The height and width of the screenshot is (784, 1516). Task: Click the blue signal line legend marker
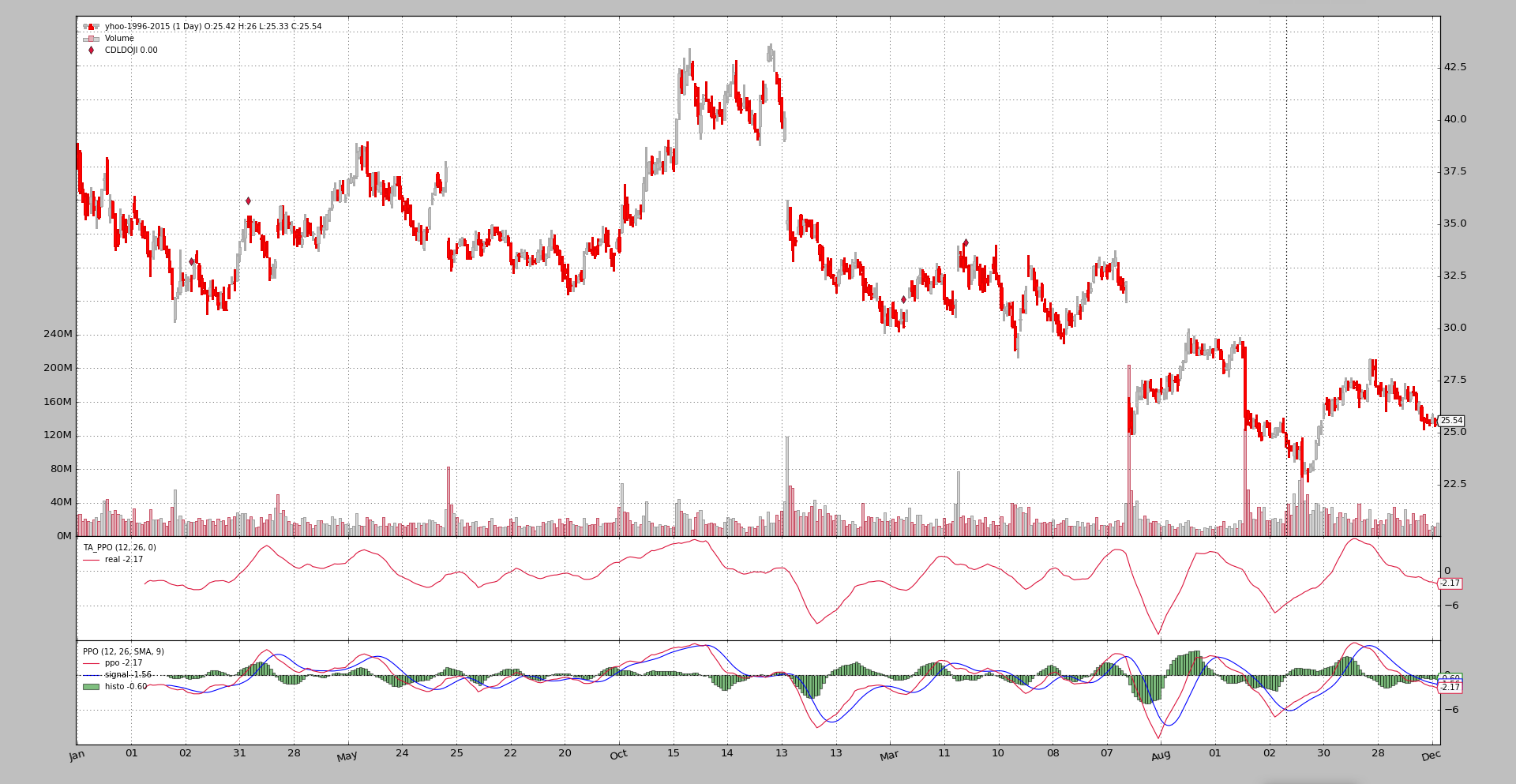pyautogui.click(x=91, y=675)
